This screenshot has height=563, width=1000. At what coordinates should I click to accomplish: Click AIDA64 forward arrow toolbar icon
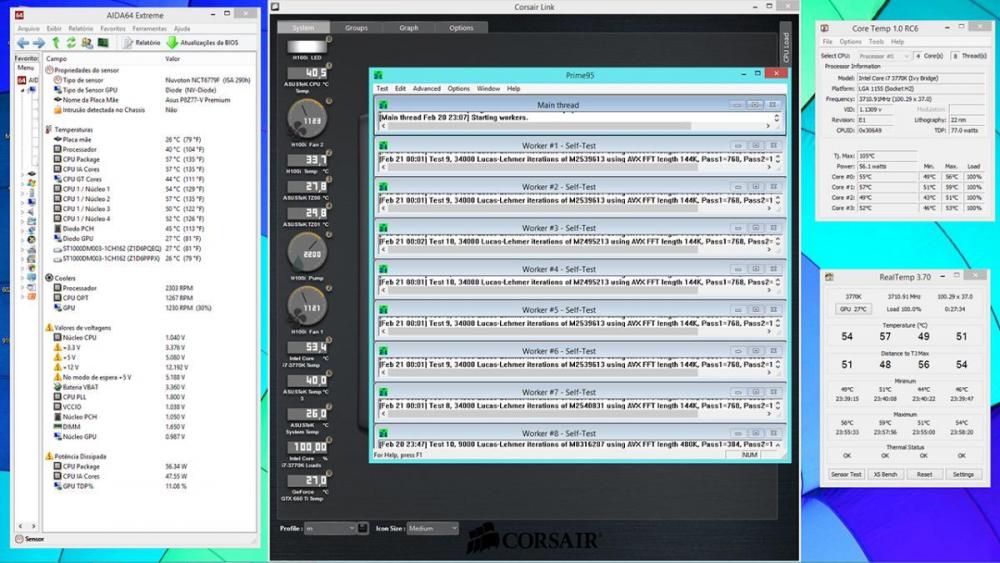point(39,43)
